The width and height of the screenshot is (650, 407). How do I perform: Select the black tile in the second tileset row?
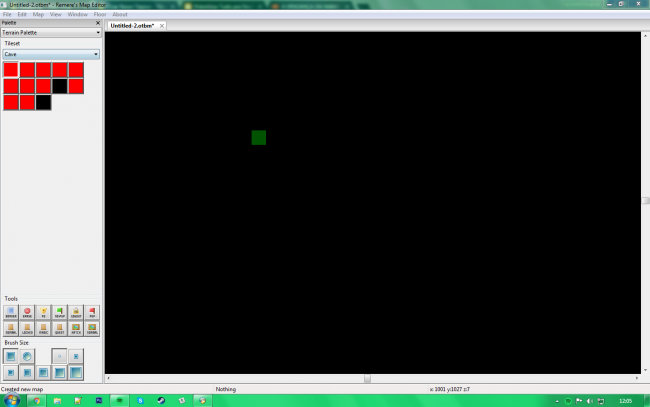[59, 86]
